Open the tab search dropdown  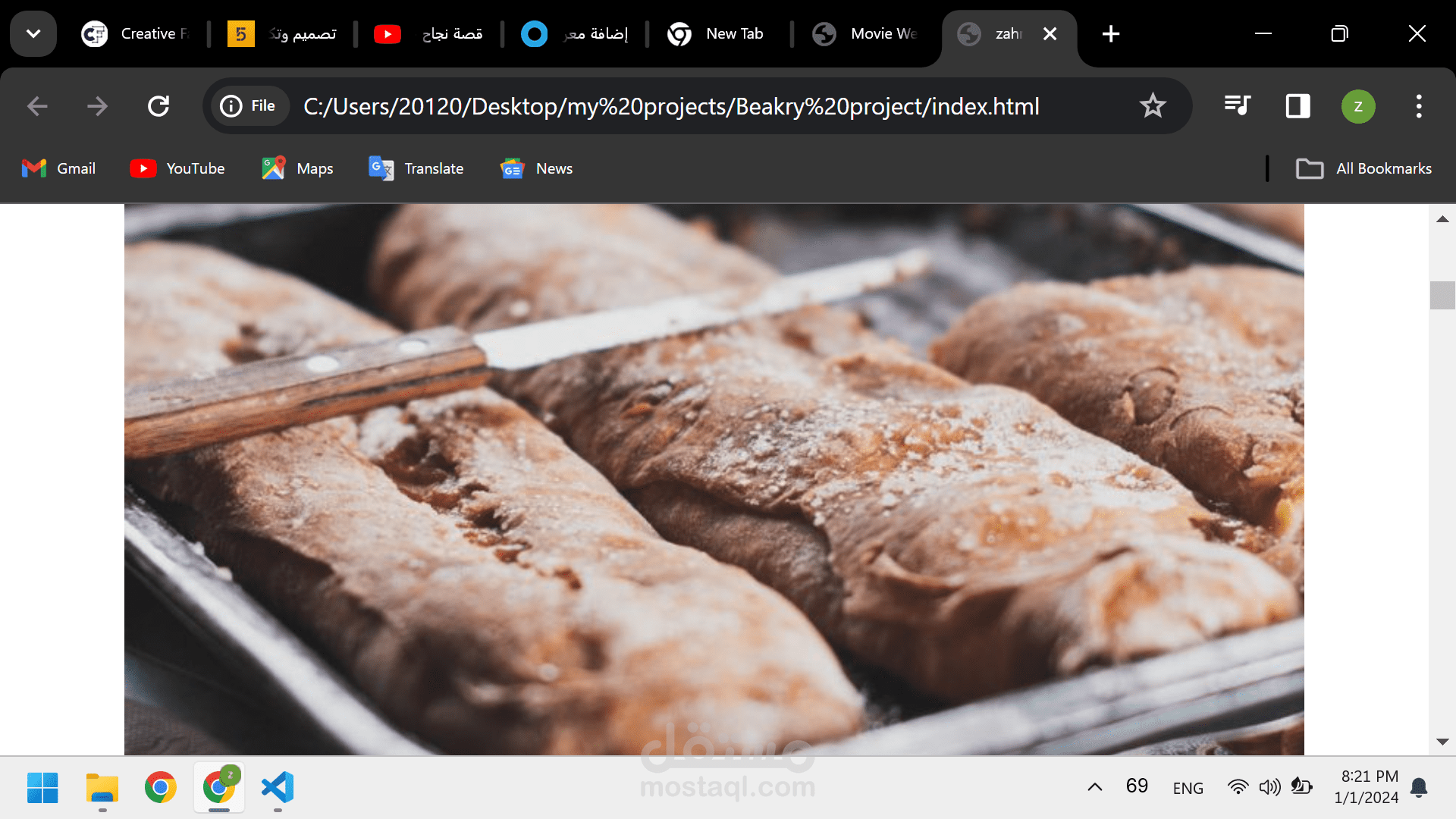[33, 33]
